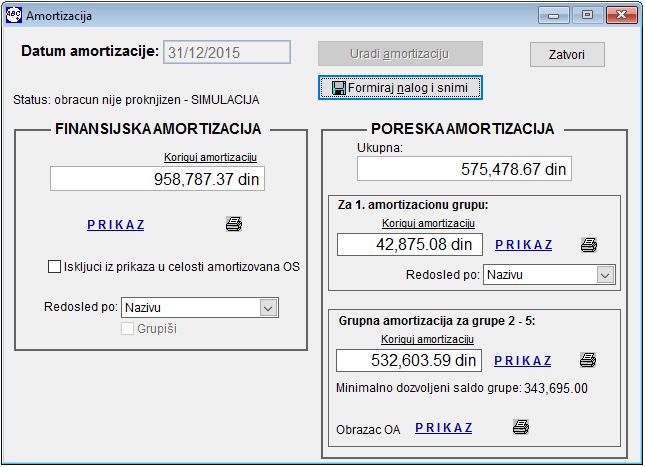Minimize the Amortizacija window
The height and width of the screenshot is (467, 645).
click(x=554, y=15)
